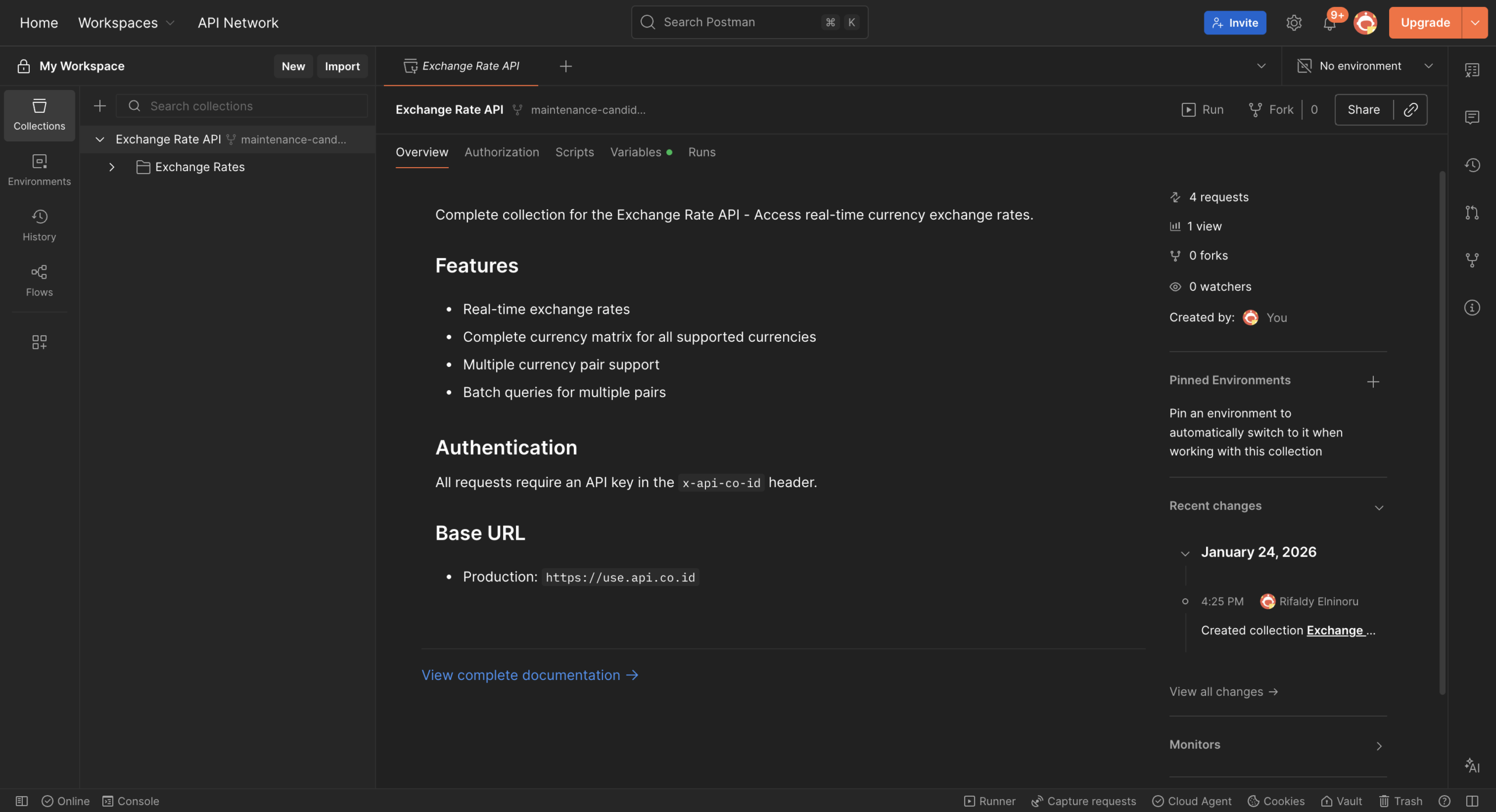
Task: Toggle the Capture requests feature
Action: [x=1083, y=801]
